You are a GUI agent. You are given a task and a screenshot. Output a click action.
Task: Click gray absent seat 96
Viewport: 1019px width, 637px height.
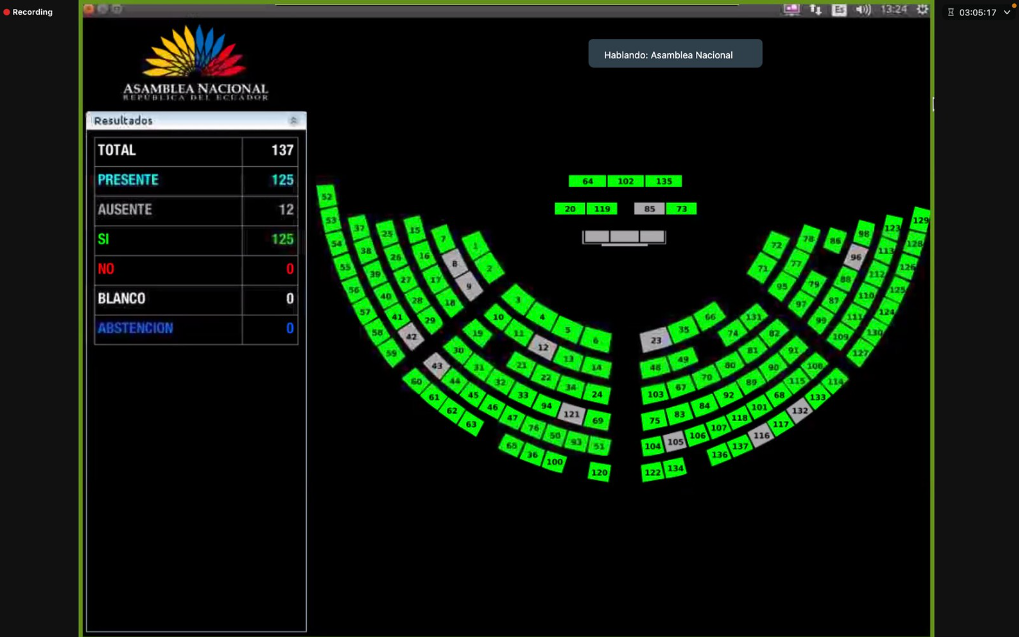pos(856,257)
